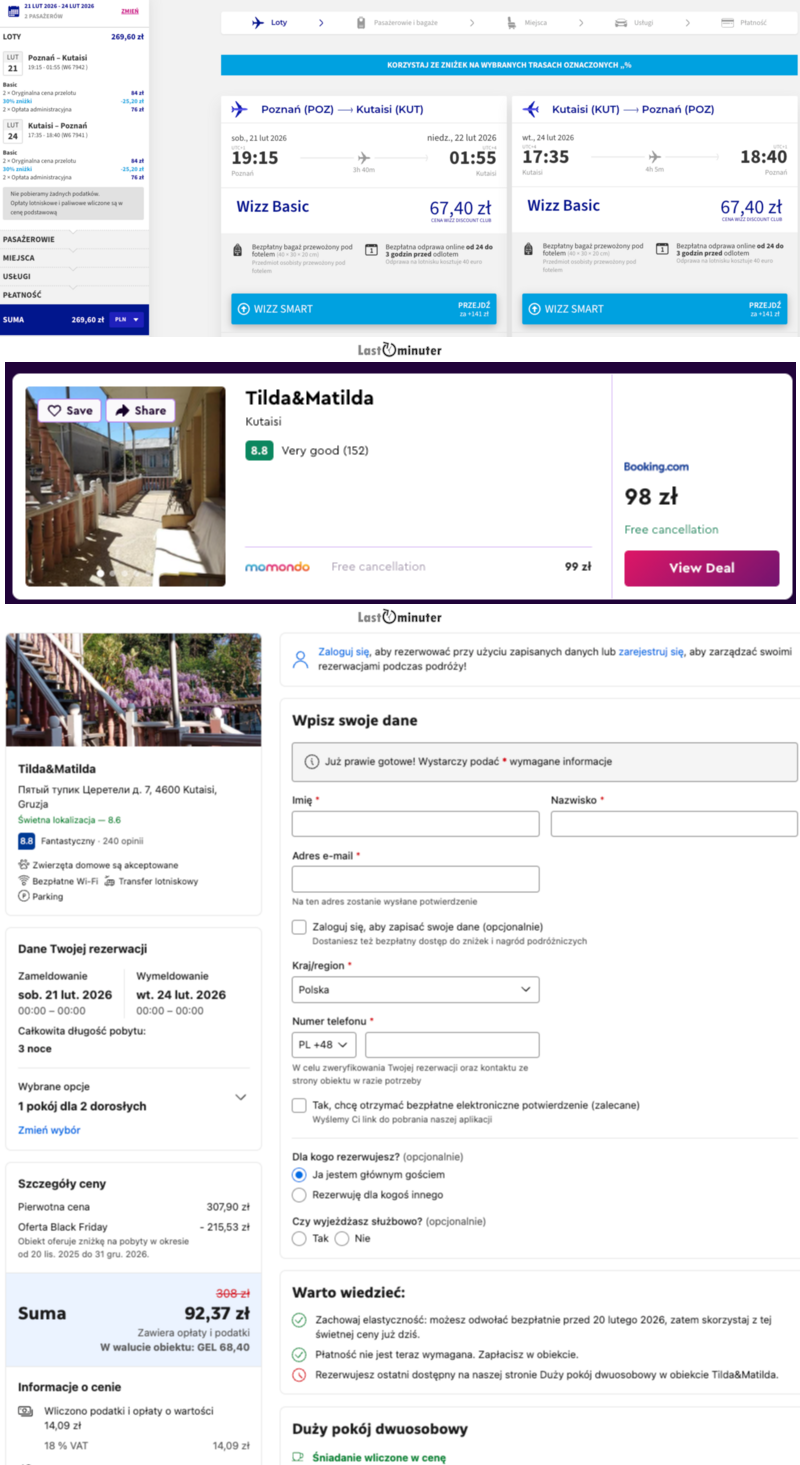The image size is (800, 1465).
Task: Click the airplane icon in Loty step
Action: pos(257,22)
